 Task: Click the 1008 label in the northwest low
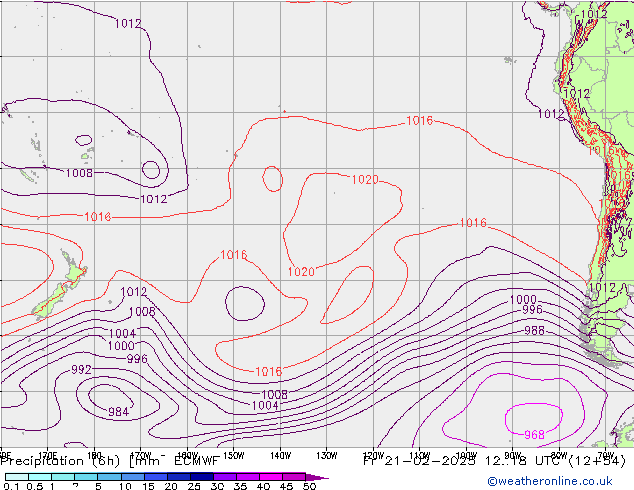(79, 173)
